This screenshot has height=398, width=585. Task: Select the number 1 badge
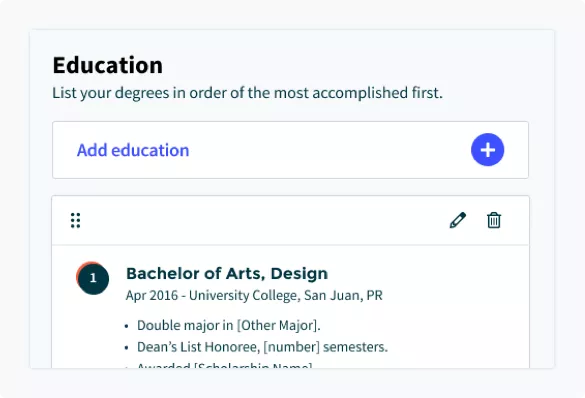click(93, 278)
